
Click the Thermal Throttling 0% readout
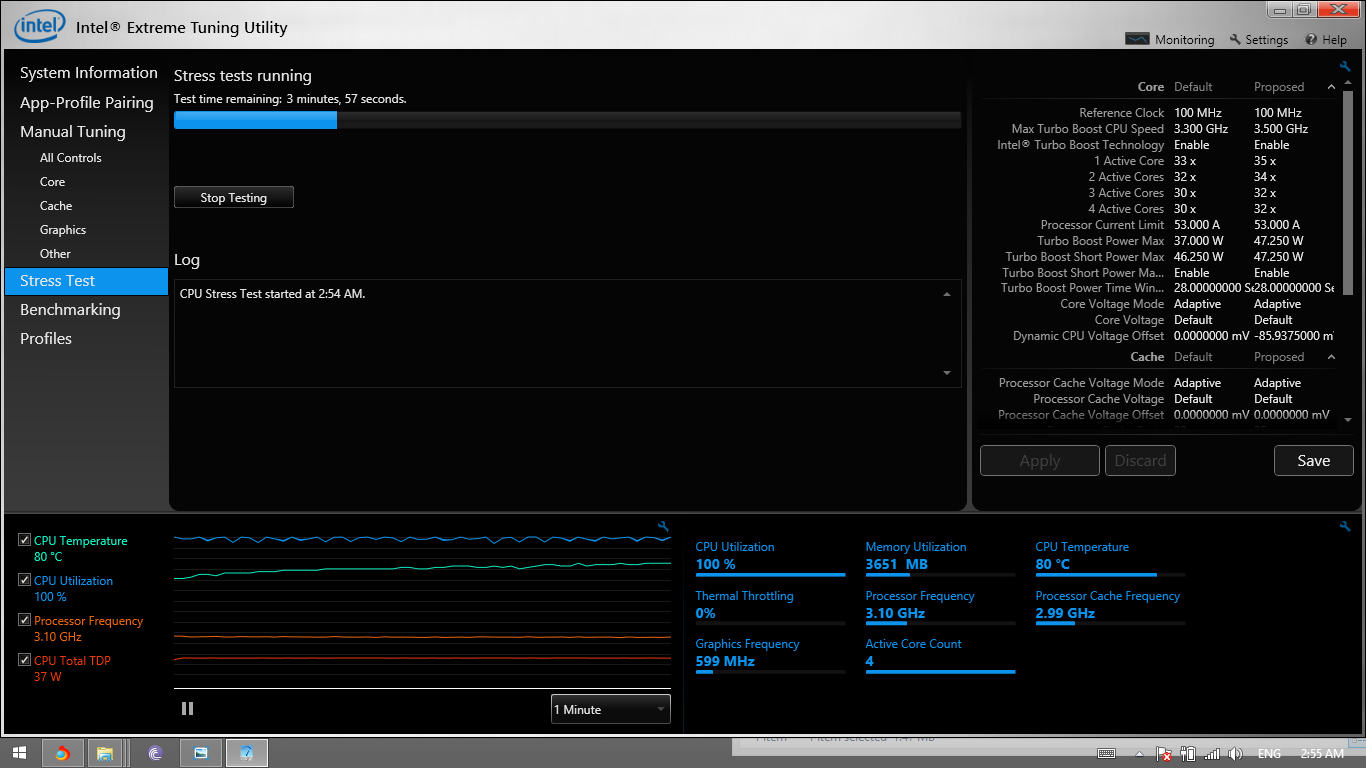point(706,613)
